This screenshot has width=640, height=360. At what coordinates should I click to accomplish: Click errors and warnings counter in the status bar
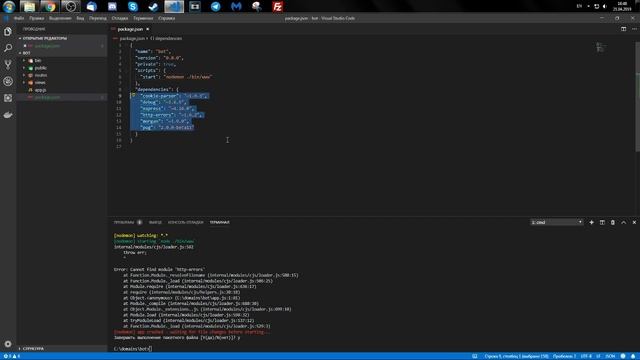pyautogui.click(x=12, y=356)
